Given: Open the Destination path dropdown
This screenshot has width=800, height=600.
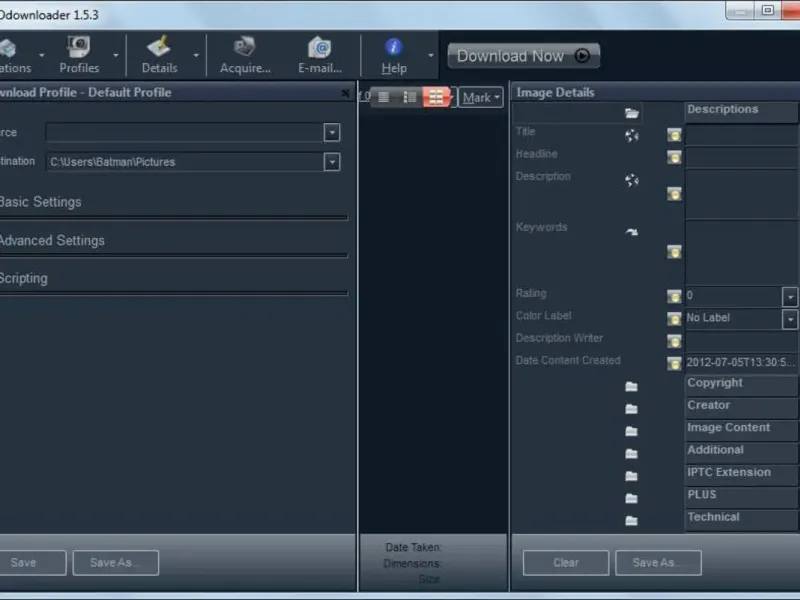Looking at the screenshot, I should point(332,162).
